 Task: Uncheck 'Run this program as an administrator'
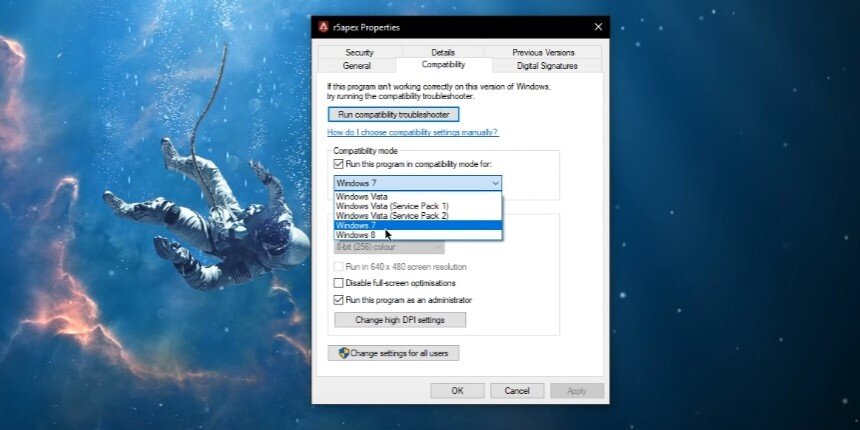coord(338,300)
